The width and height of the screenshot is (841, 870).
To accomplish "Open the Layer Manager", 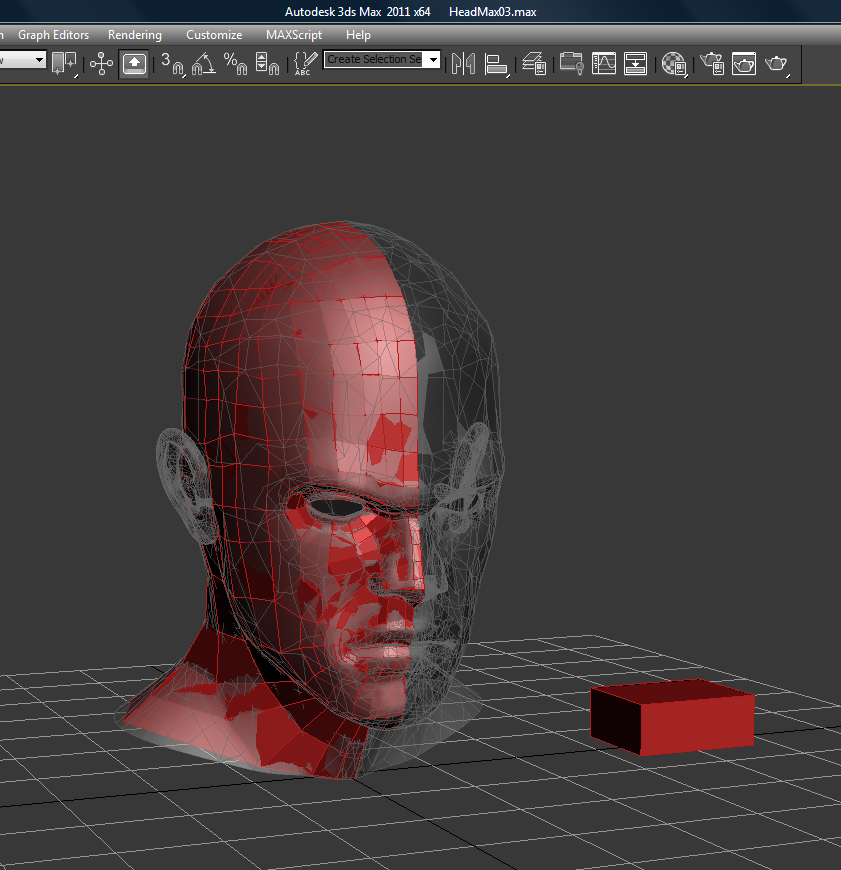I will [535, 63].
